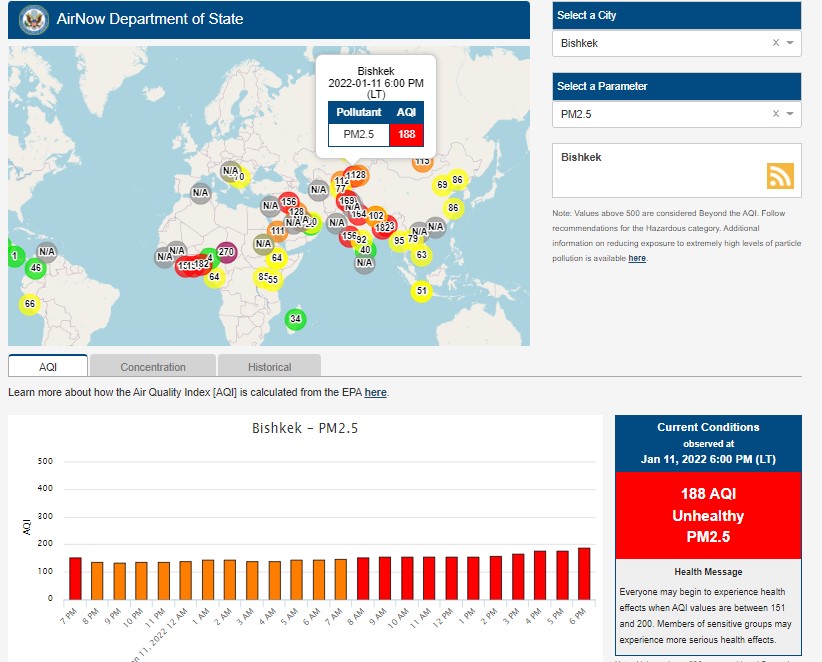Clear the PM2.5 parameter selection
Image resolution: width=822 pixels, height=662 pixels.
[775, 114]
